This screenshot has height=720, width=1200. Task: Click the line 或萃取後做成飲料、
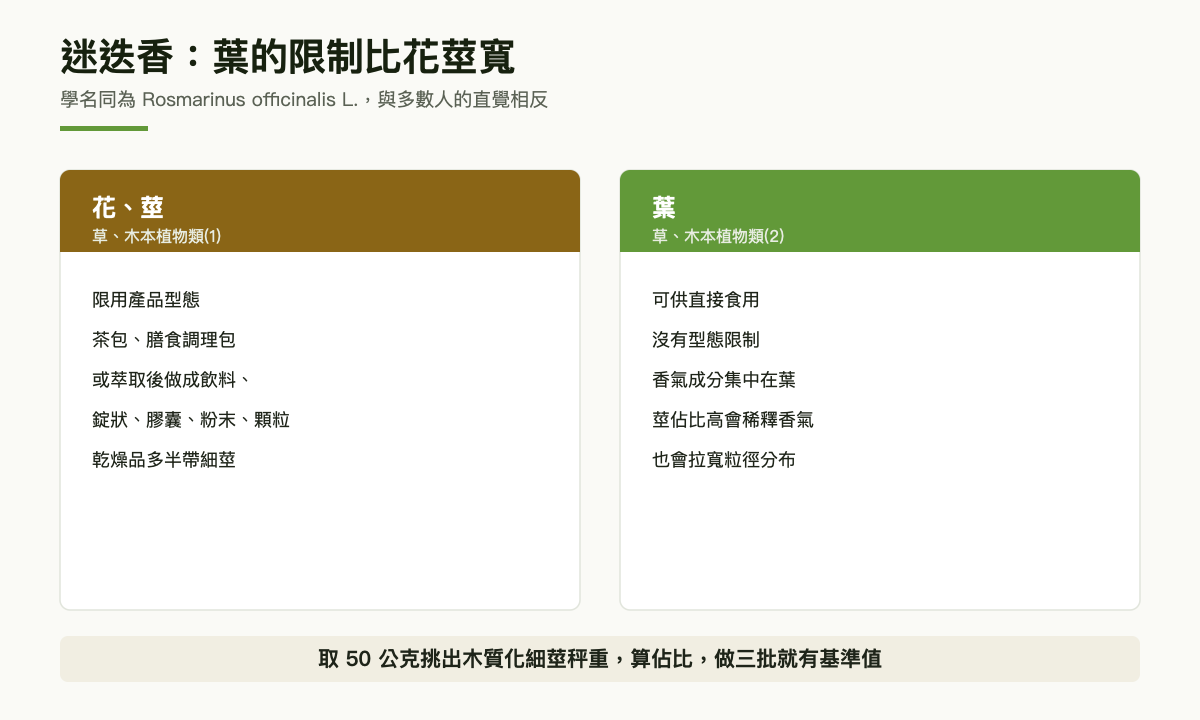pyautogui.click(x=173, y=380)
